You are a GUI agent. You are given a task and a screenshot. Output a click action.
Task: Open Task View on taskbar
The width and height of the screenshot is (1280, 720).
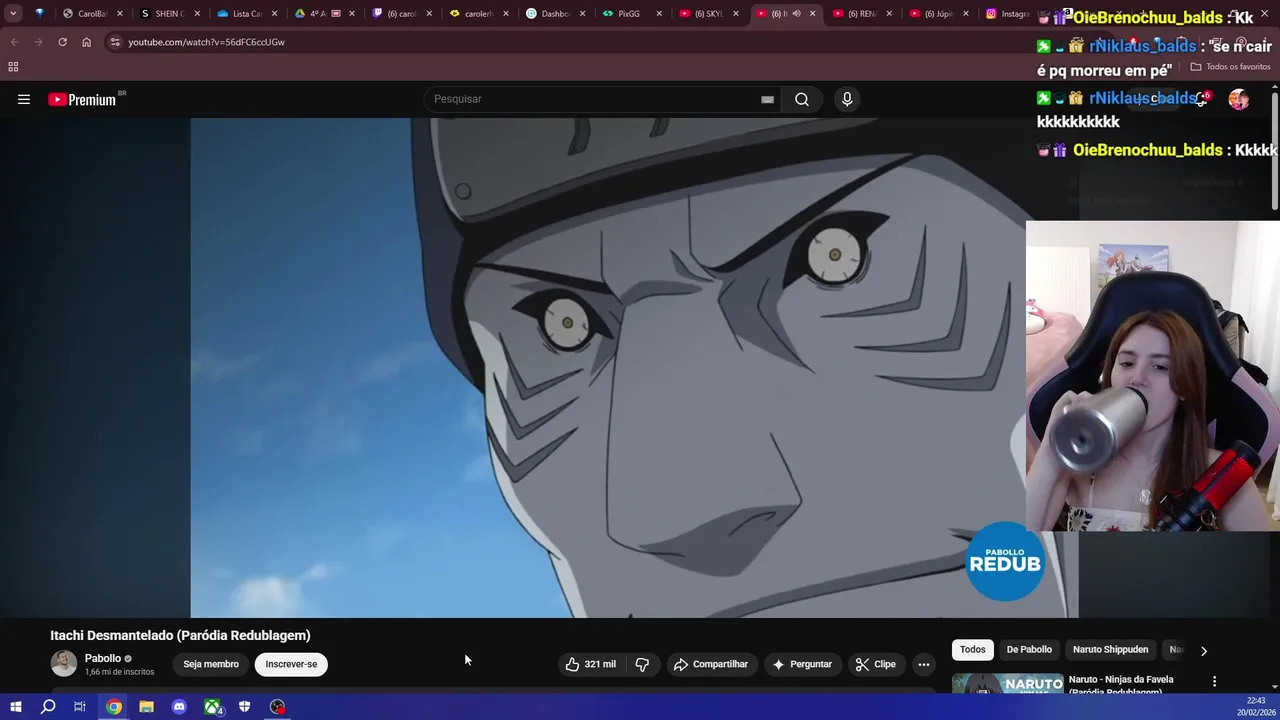(x=80, y=707)
